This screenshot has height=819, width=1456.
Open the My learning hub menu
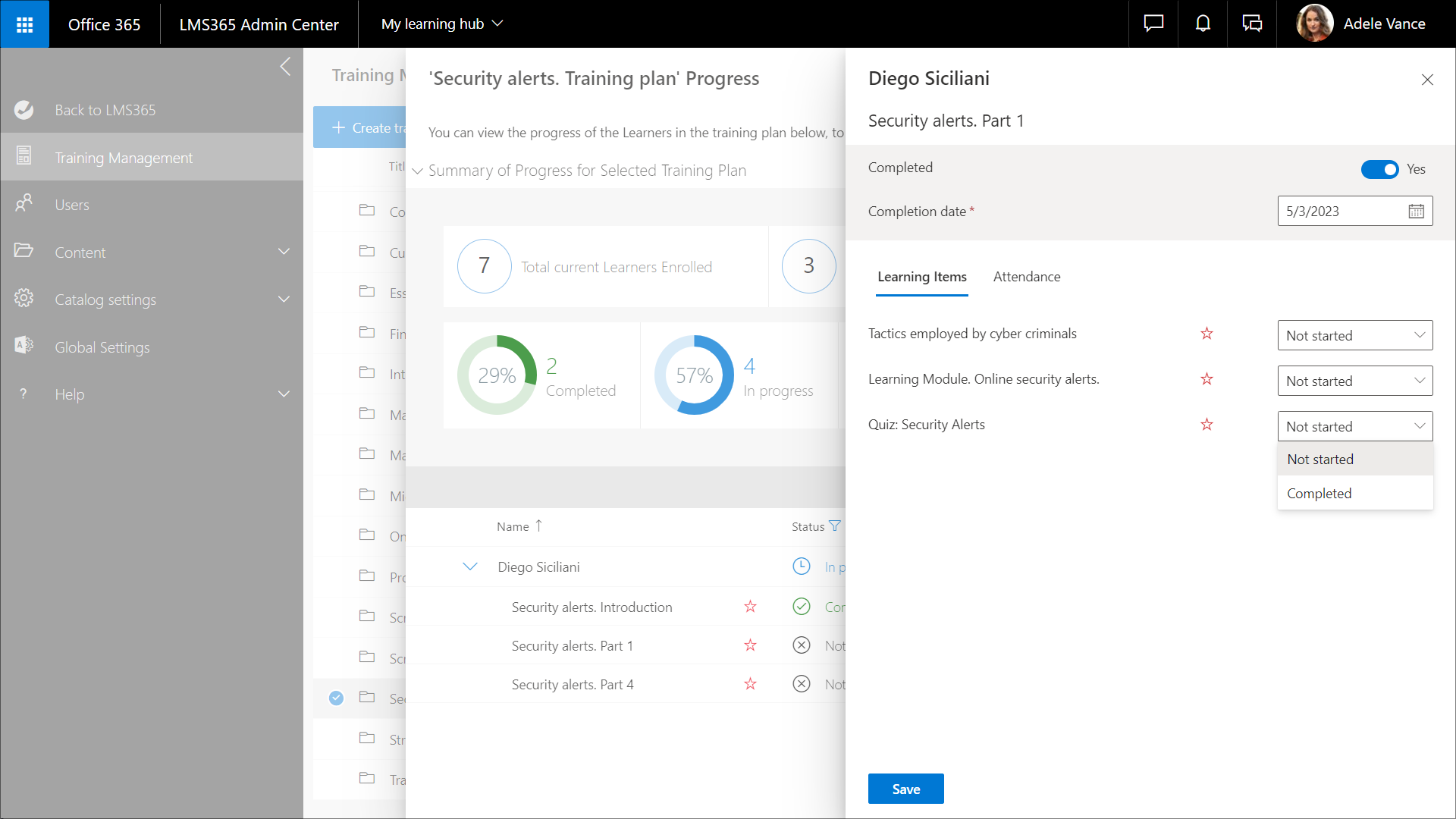442,24
